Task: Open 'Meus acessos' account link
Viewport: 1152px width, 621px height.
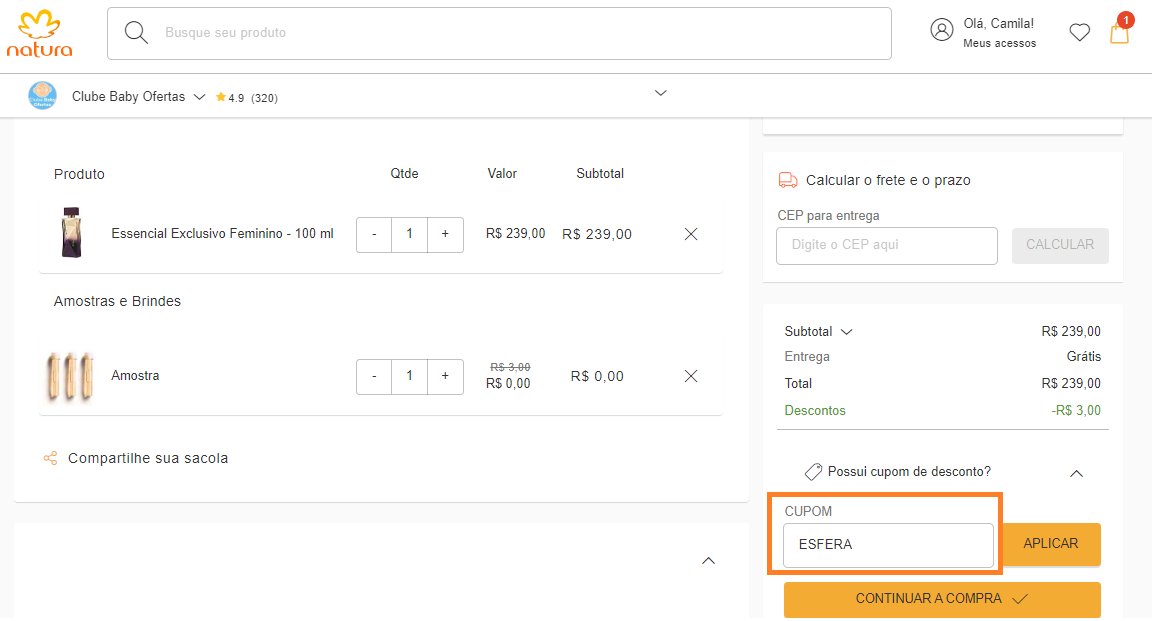Action: click(999, 43)
